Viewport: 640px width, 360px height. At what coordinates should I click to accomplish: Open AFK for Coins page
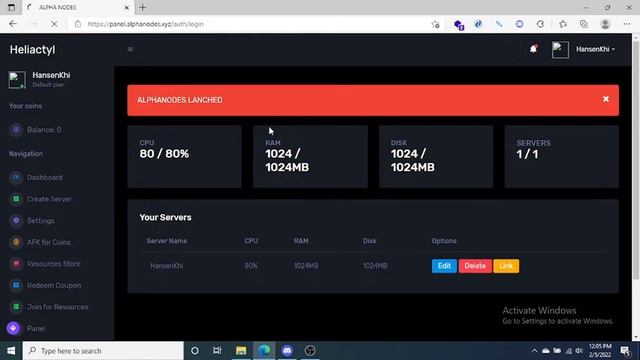click(x=49, y=242)
